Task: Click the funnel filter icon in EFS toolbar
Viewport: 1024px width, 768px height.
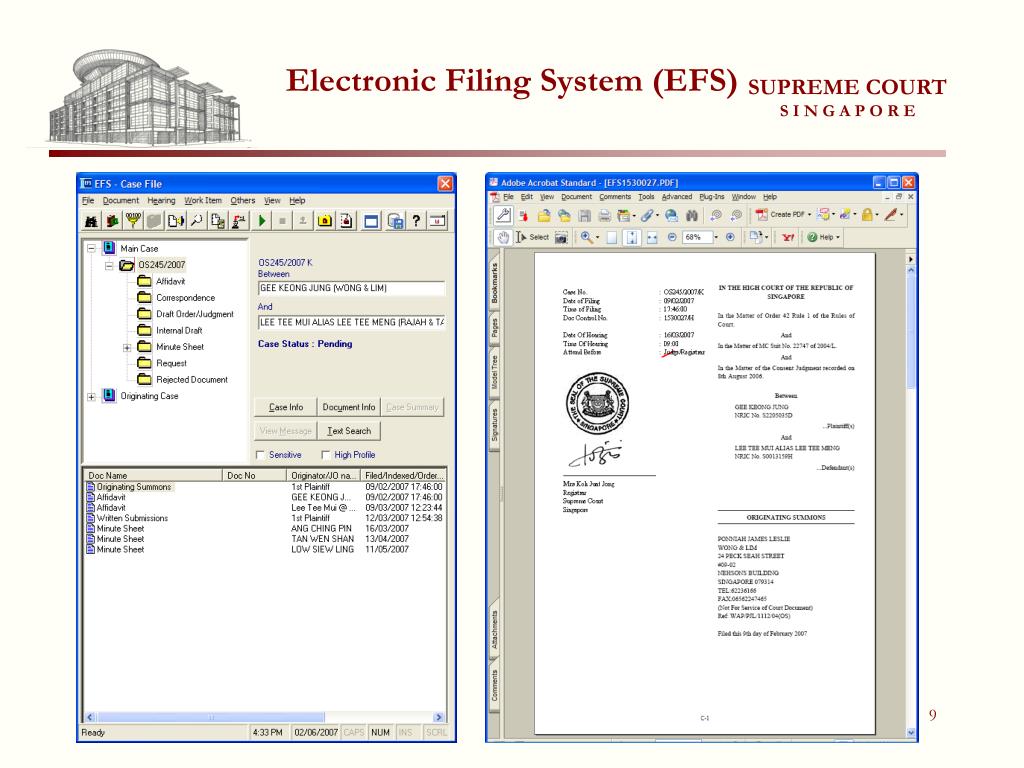Action: (x=133, y=221)
